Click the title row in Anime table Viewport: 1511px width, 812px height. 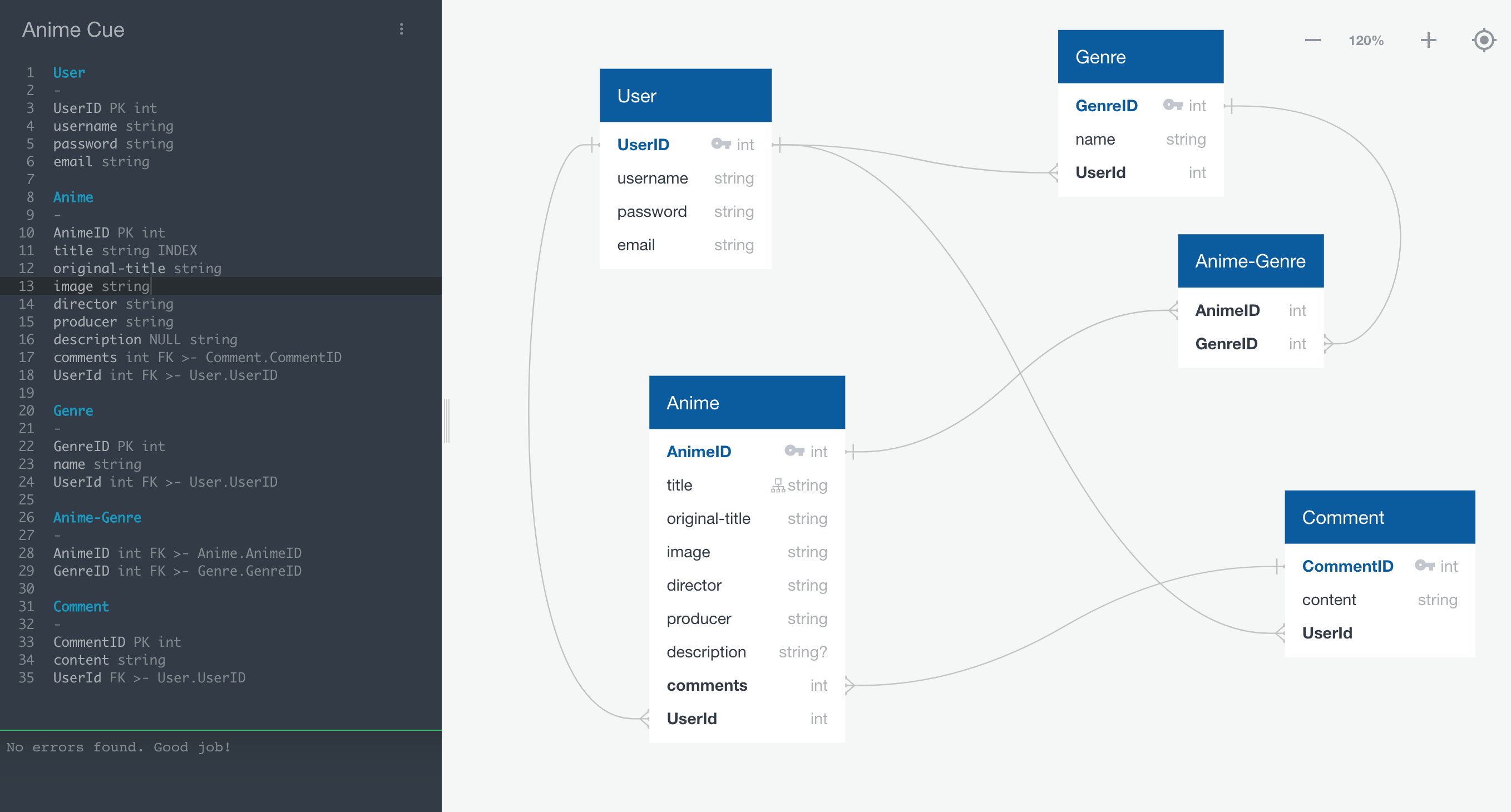tap(747, 485)
